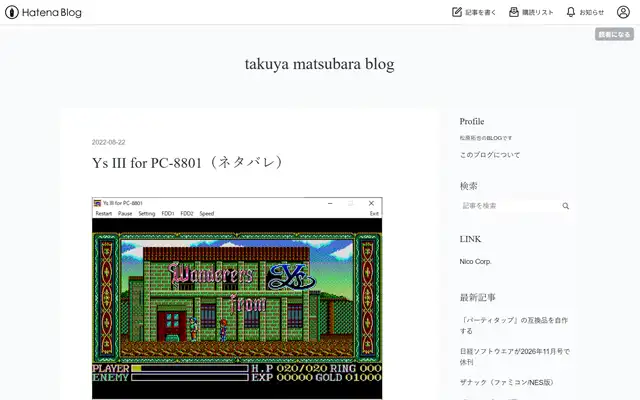This screenshot has width=640, height=400.
Task: Open the write article pencil icon
Action: 457,12
